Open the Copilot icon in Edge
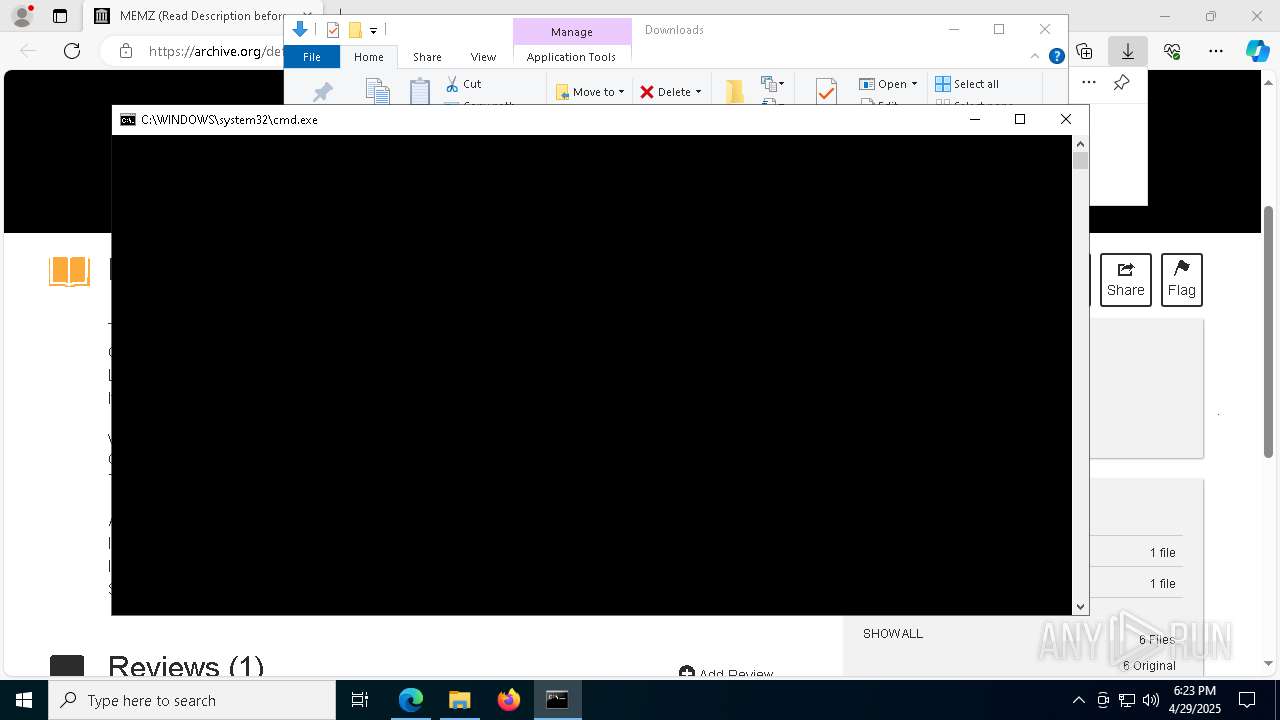 click(1257, 51)
